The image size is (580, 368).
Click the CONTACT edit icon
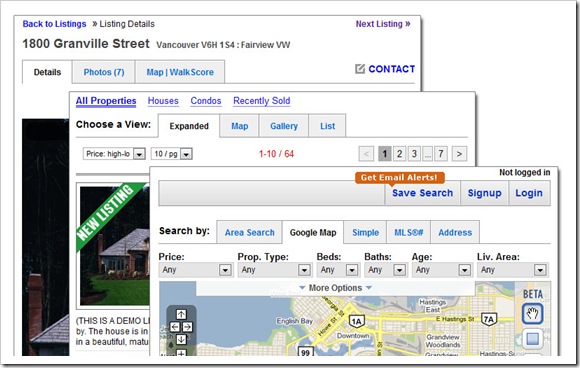click(360, 68)
